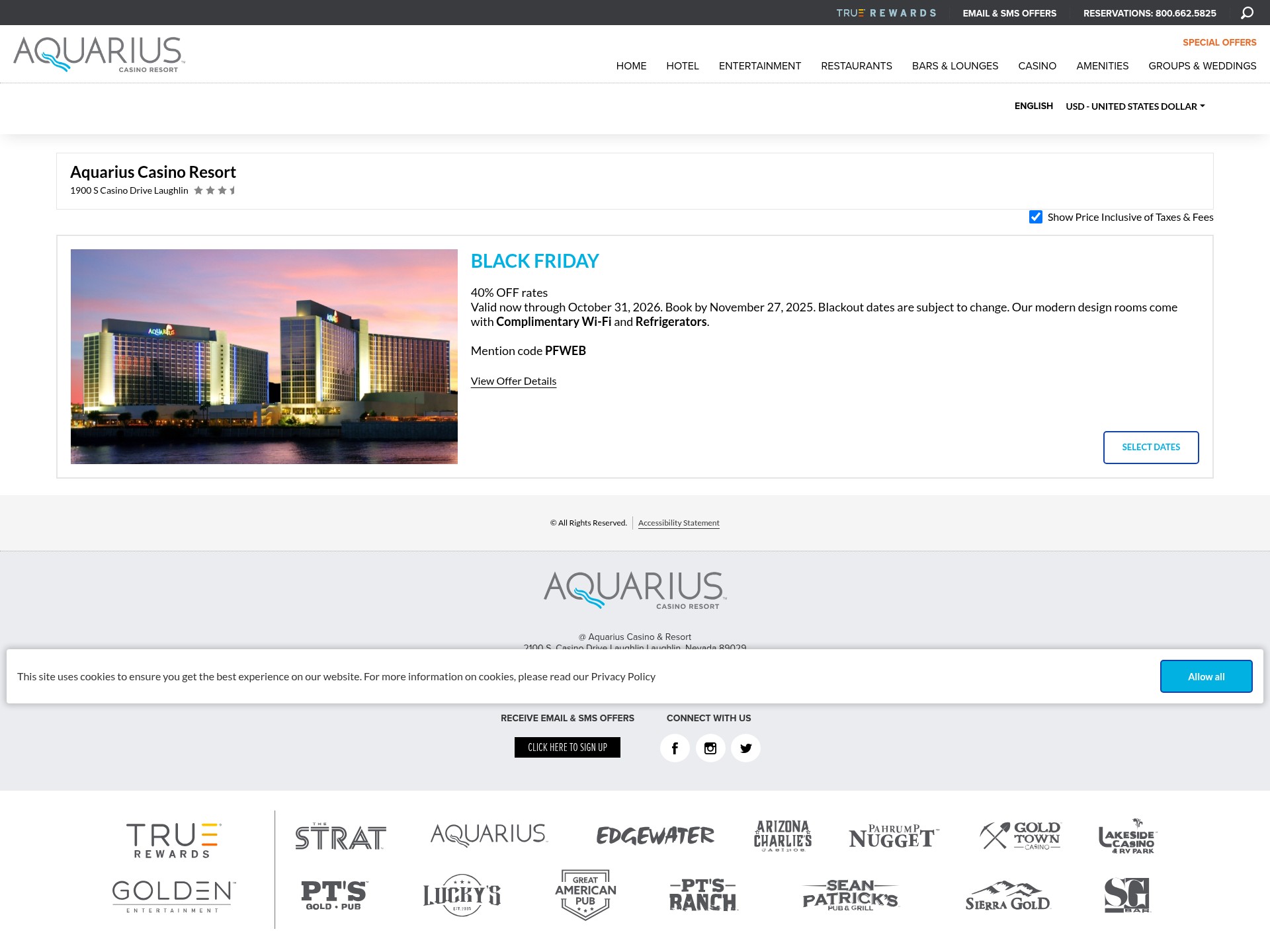Click the True Rewards footer logo

point(173,840)
